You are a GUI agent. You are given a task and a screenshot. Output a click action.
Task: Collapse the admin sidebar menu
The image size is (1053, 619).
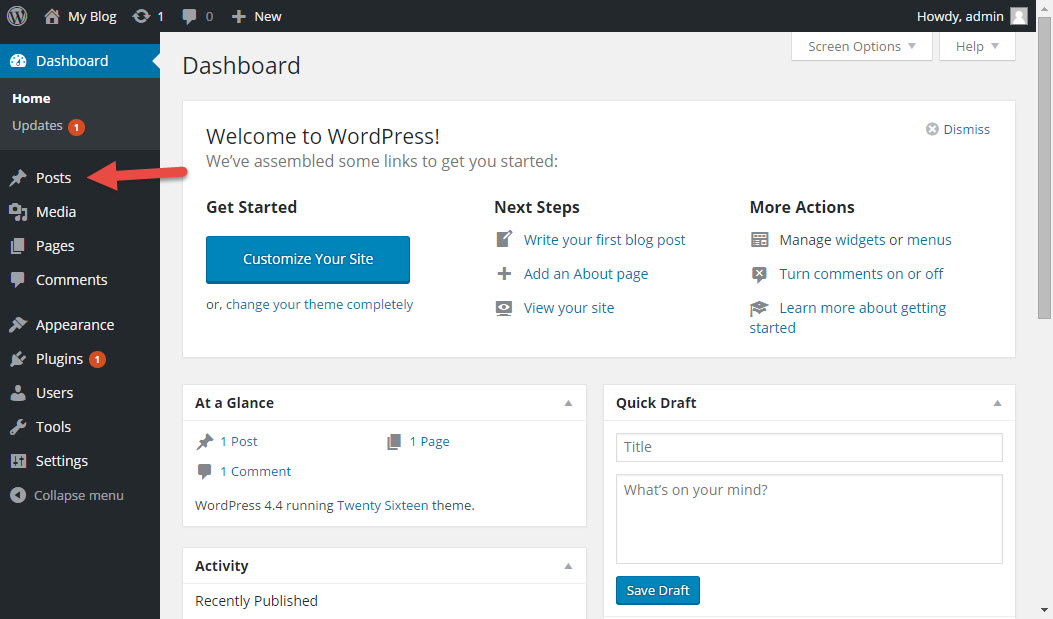[67, 495]
